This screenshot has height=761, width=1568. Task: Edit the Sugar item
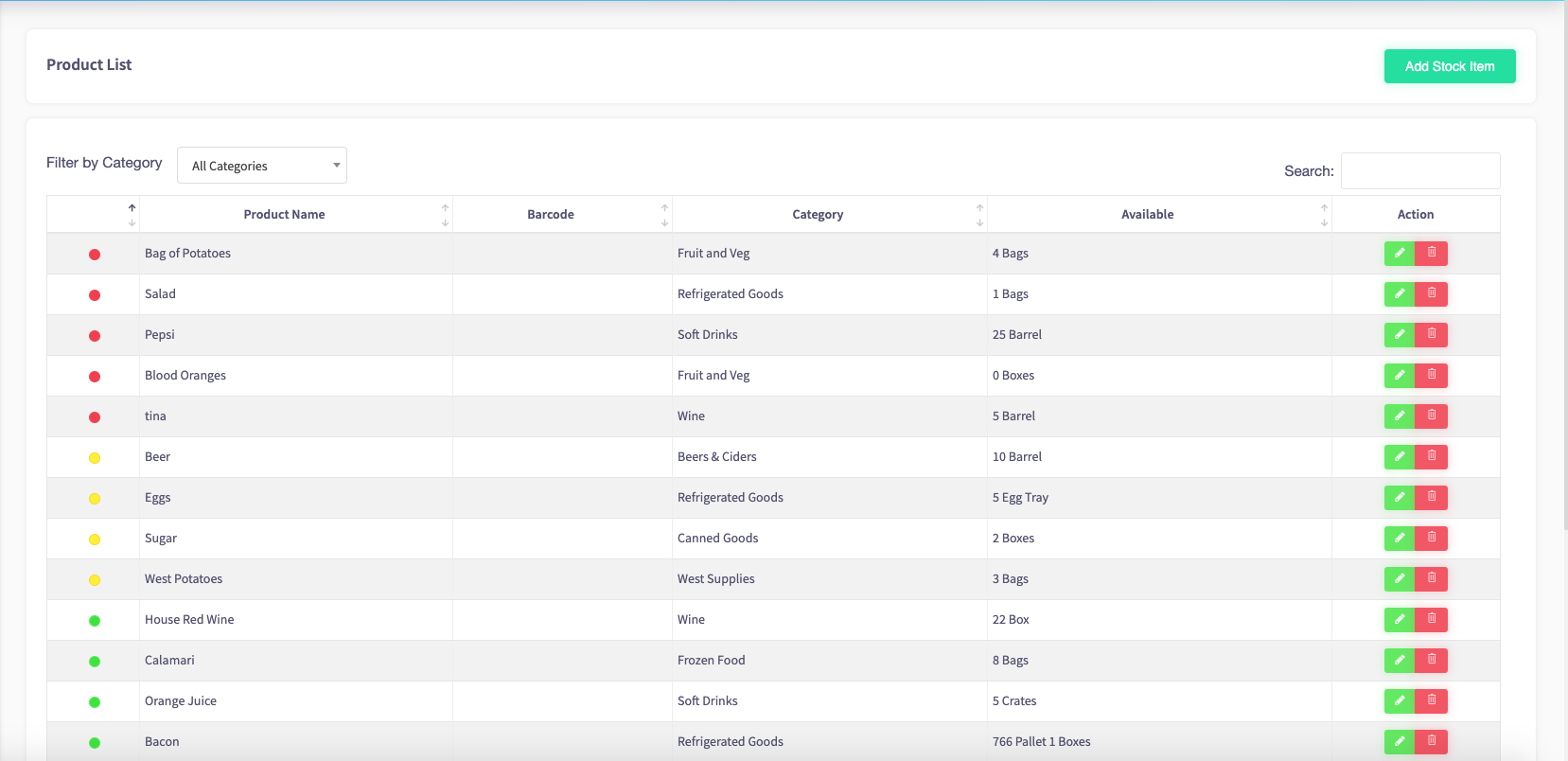pyautogui.click(x=1400, y=539)
